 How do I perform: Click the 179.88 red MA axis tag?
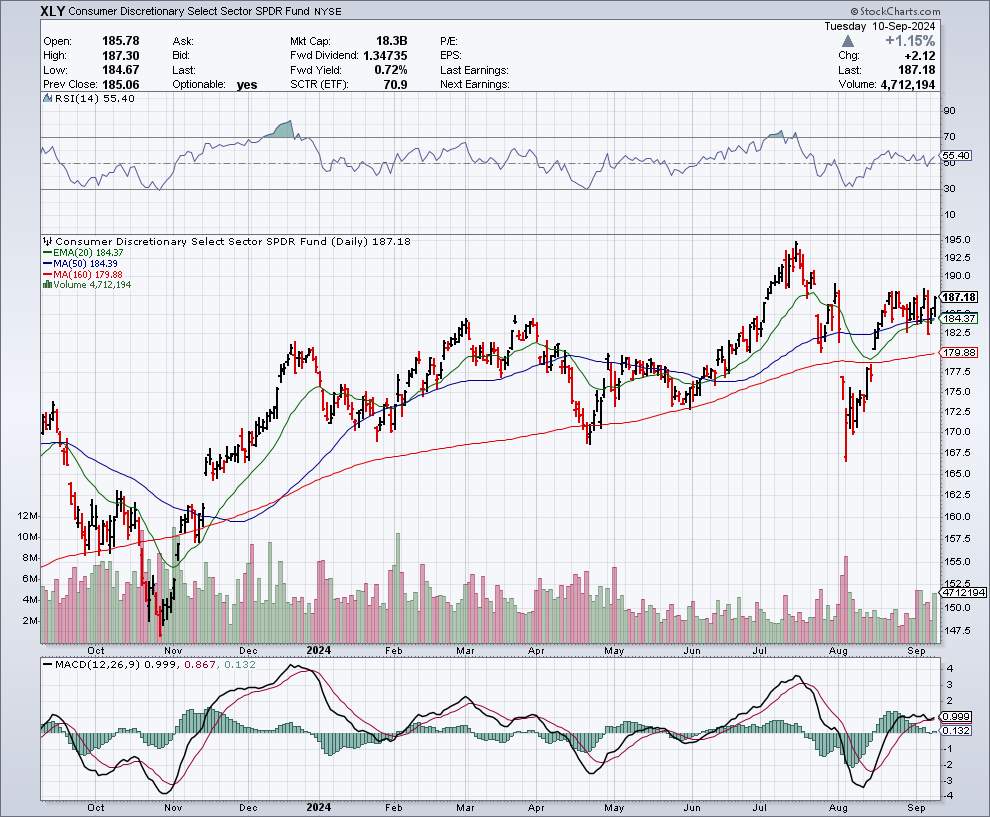959,352
